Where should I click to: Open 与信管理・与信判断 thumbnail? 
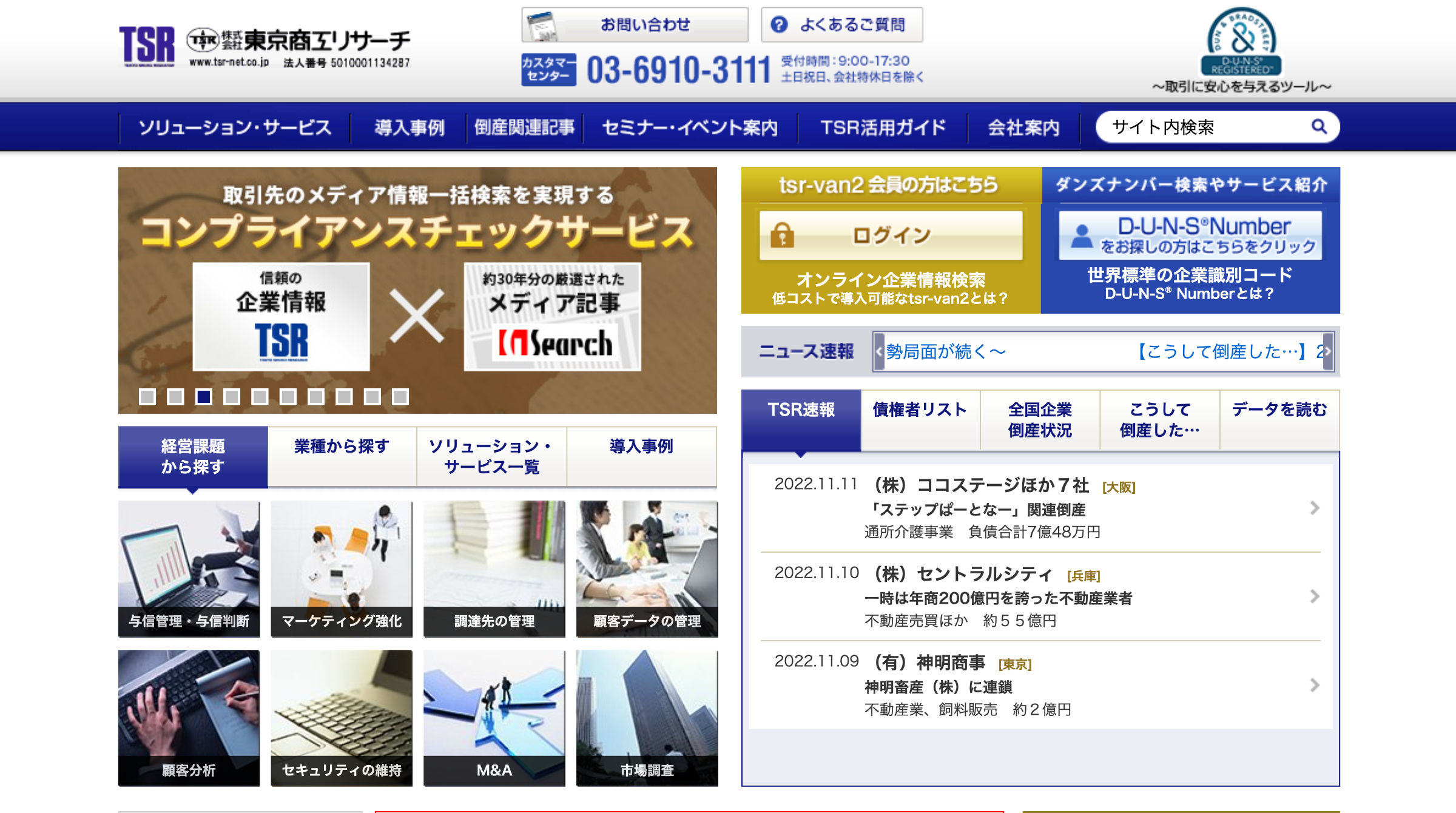click(189, 569)
